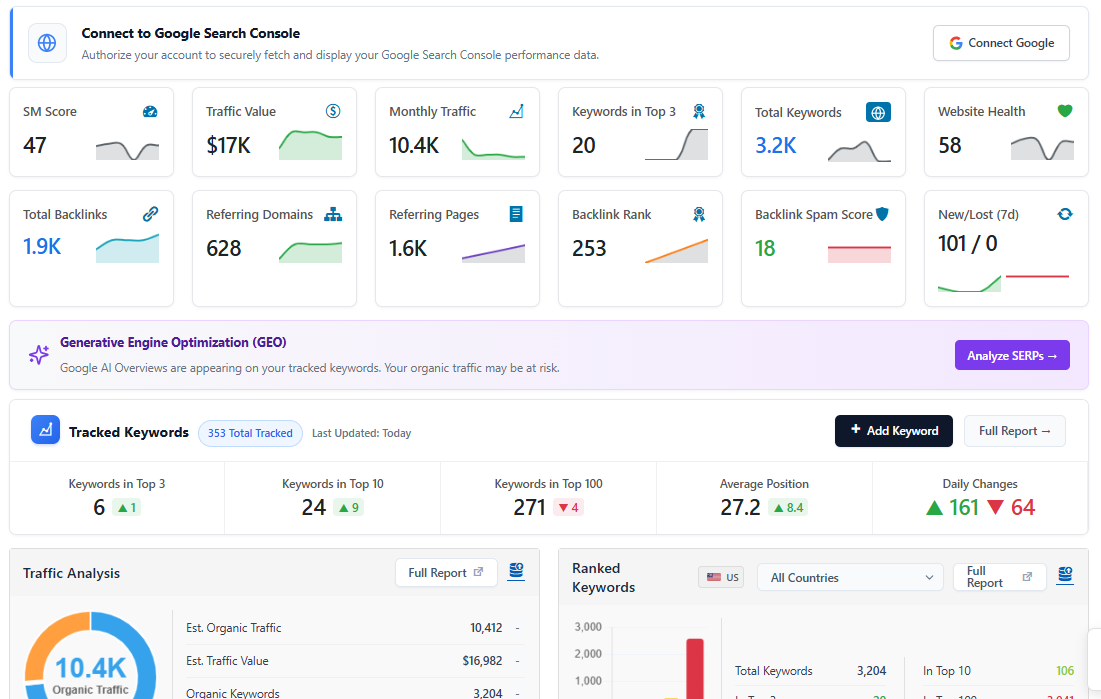Click the globe icon on the Total Keywords card

point(878,112)
